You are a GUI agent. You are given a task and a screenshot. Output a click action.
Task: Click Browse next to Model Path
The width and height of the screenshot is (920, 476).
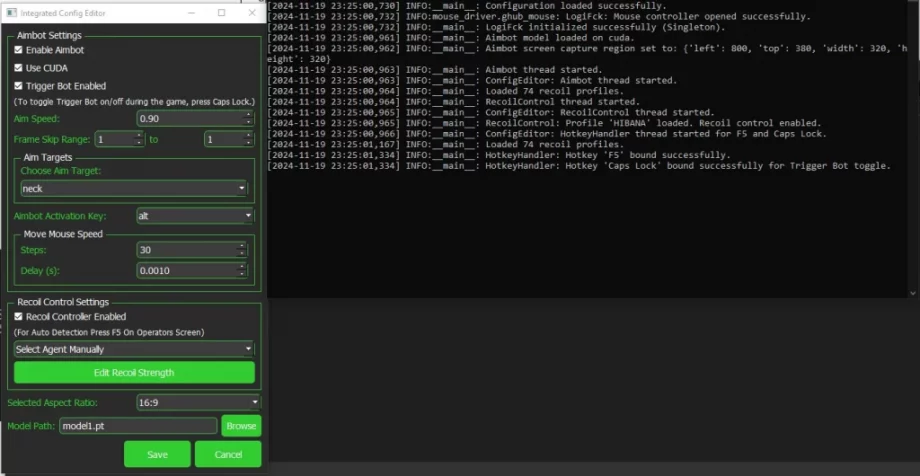241,426
